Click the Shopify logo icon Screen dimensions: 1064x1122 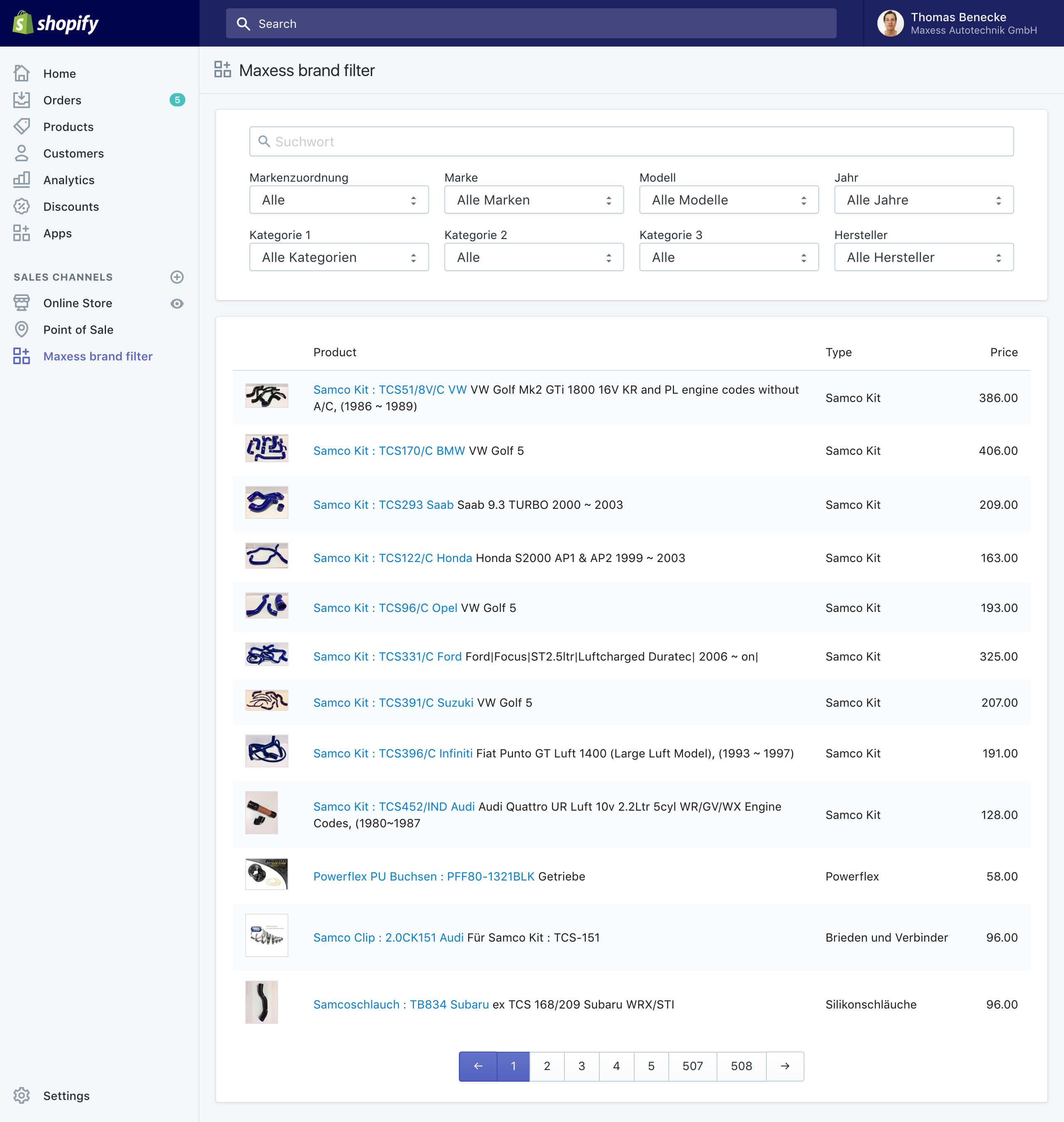click(23, 23)
